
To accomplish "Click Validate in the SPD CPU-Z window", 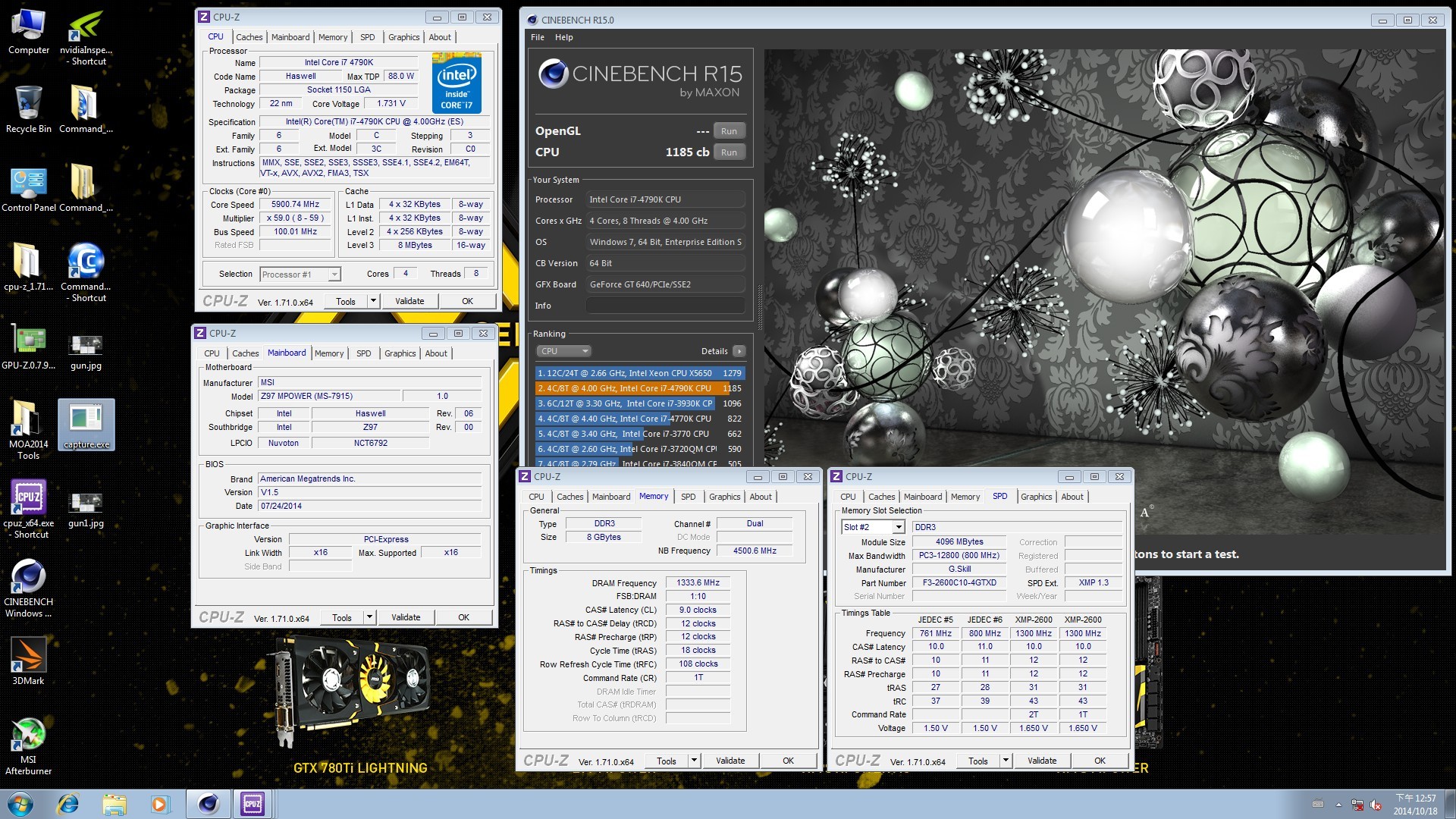I will point(1041,761).
